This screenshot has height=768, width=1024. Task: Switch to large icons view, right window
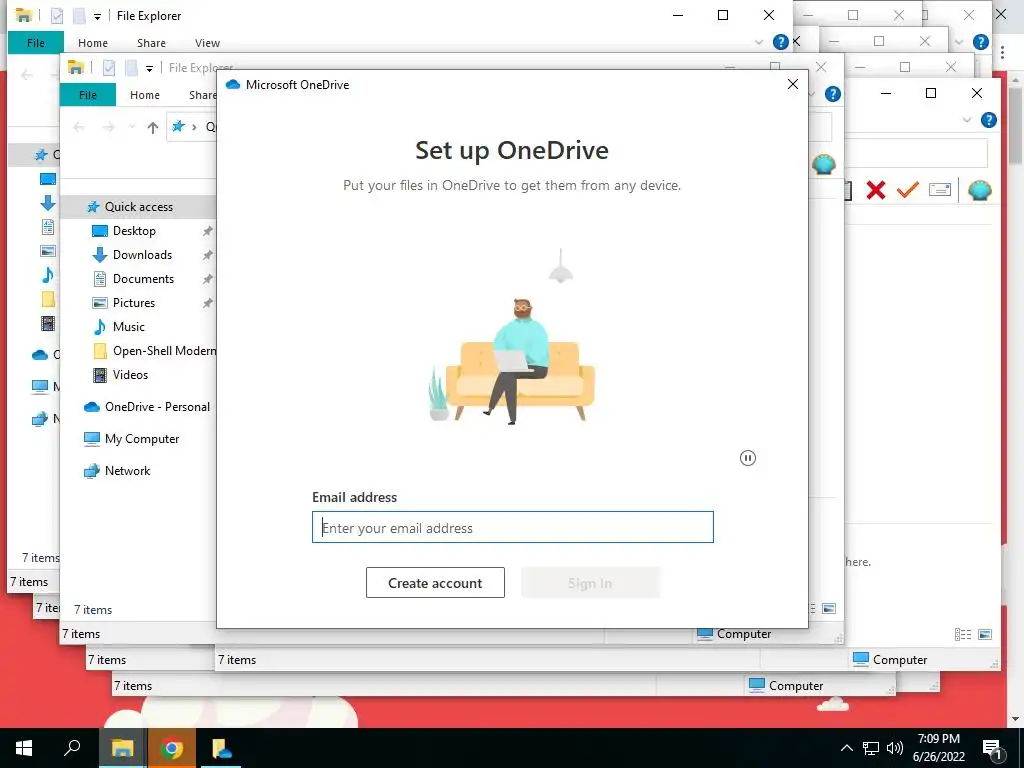985,634
